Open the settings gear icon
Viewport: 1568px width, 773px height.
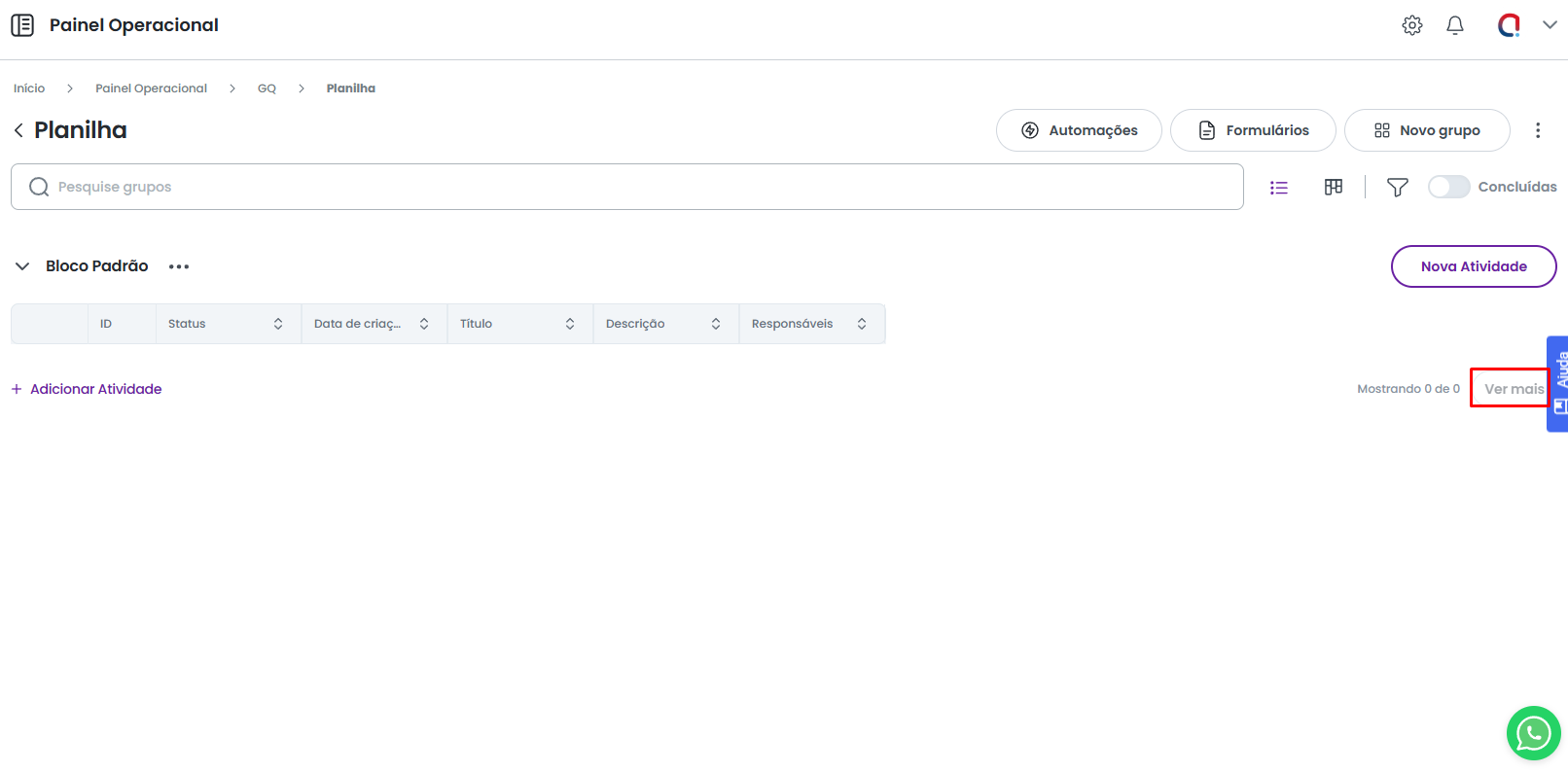point(1411,25)
